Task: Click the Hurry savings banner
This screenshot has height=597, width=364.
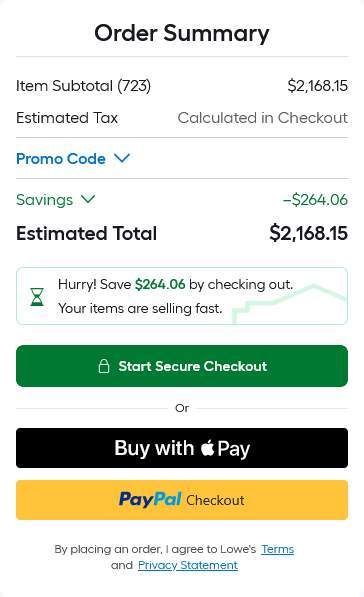Action: (182, 296)
